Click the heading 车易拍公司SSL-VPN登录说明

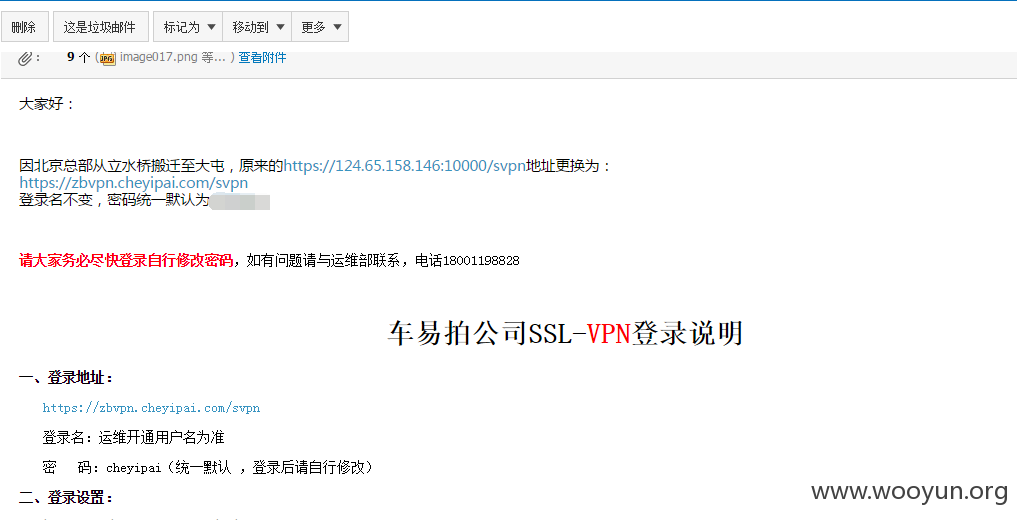click(x=565, y=334)
